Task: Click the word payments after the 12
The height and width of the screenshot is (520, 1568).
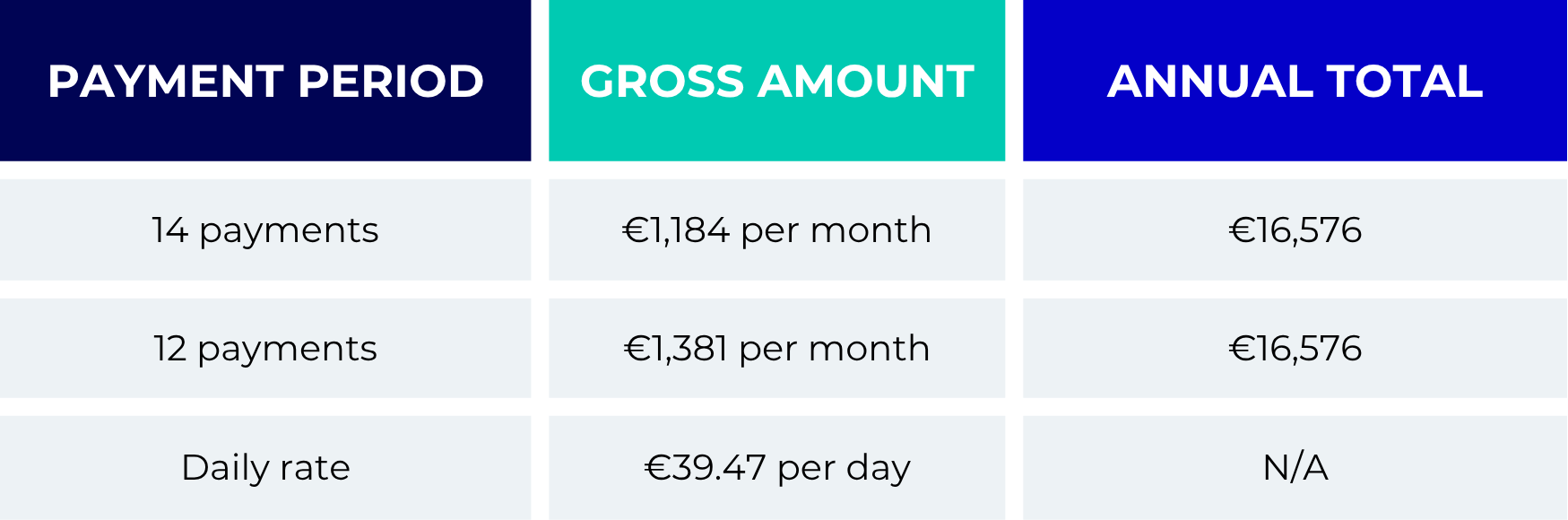Action: [287, 350]
